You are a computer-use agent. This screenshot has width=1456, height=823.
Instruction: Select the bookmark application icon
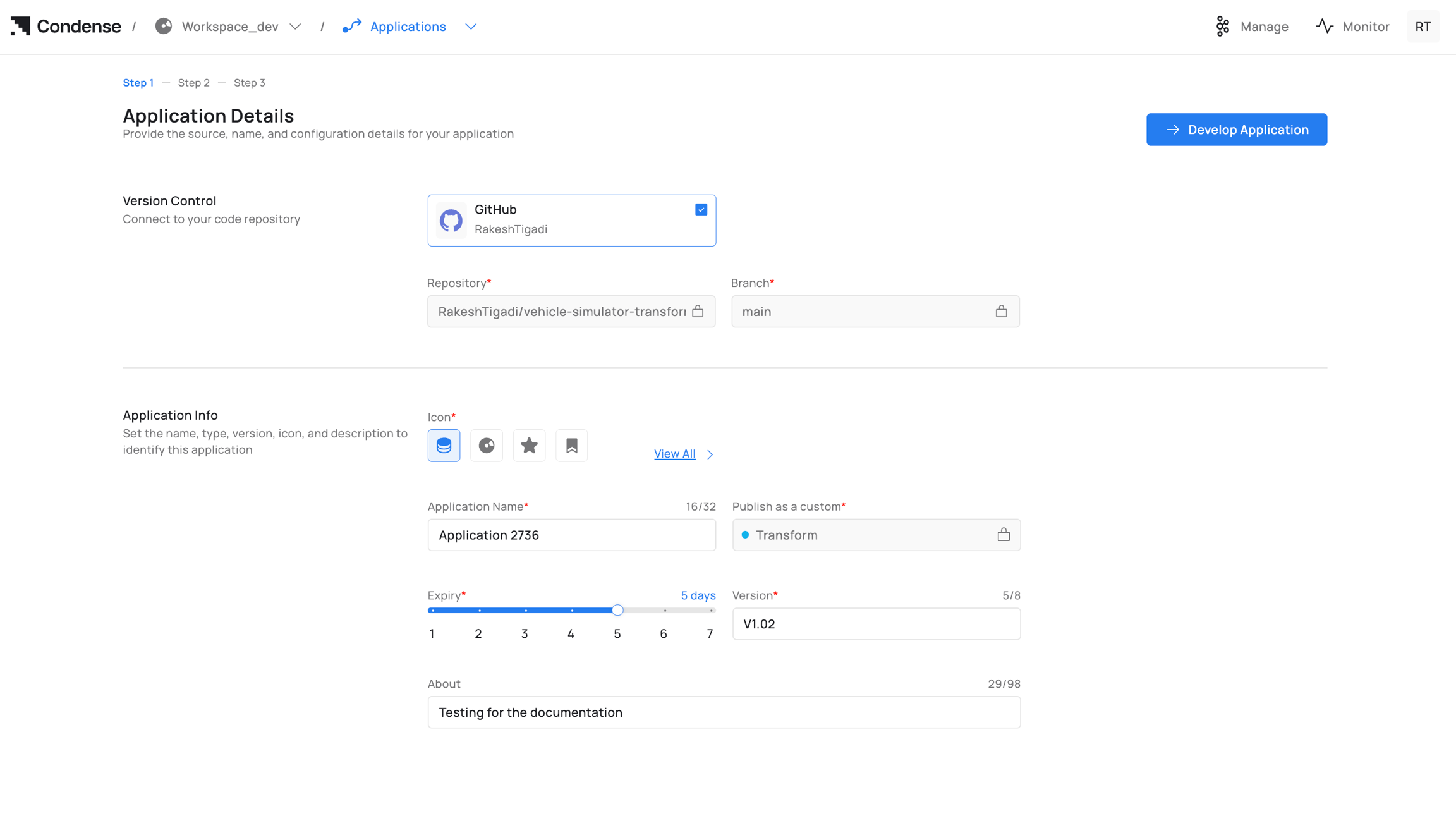[571, 446]
